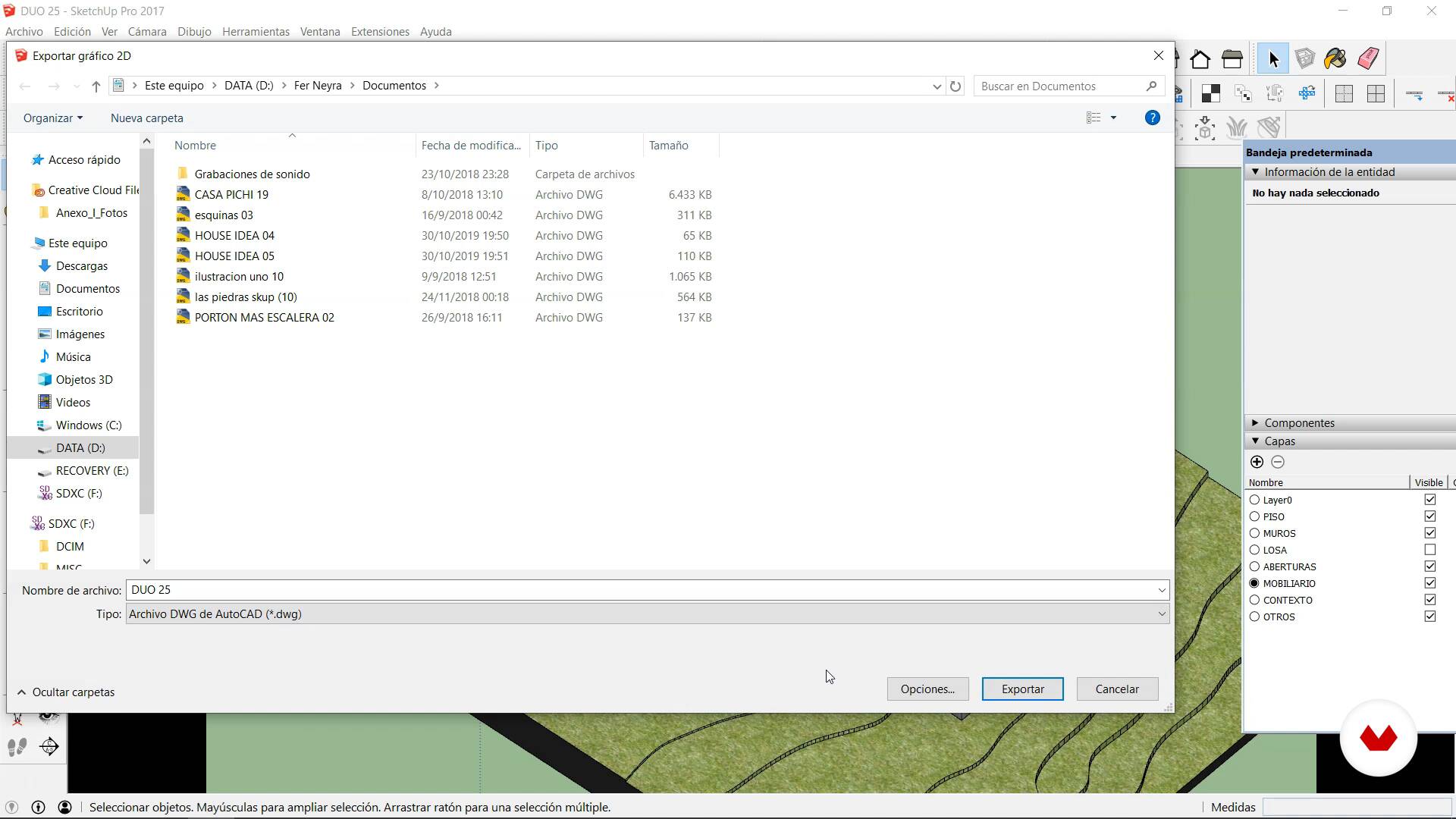Add a new layer with plus icon
Viewport: 1456px width, 819px height.
pyautogui.click(x=1257, y=462)
